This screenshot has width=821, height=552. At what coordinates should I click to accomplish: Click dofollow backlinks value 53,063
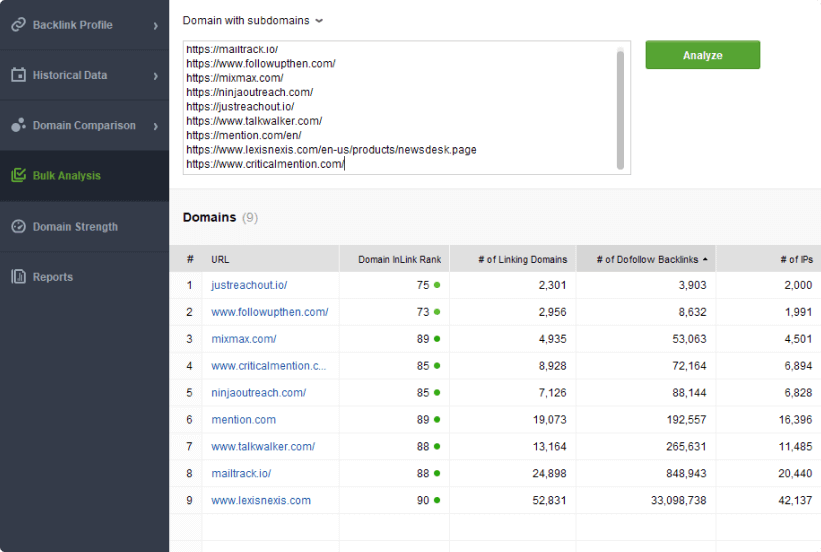[689, 339]
